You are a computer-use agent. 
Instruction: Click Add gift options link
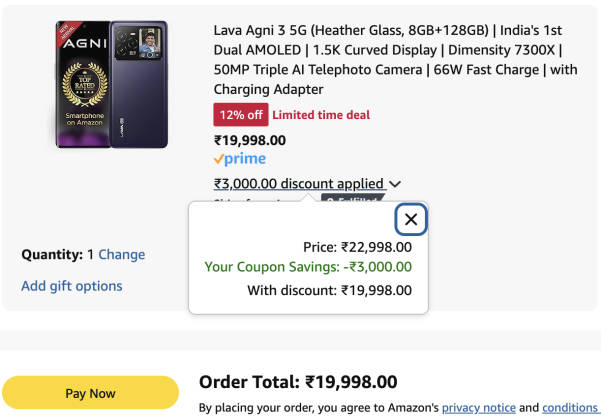click(x=72, y=286)
